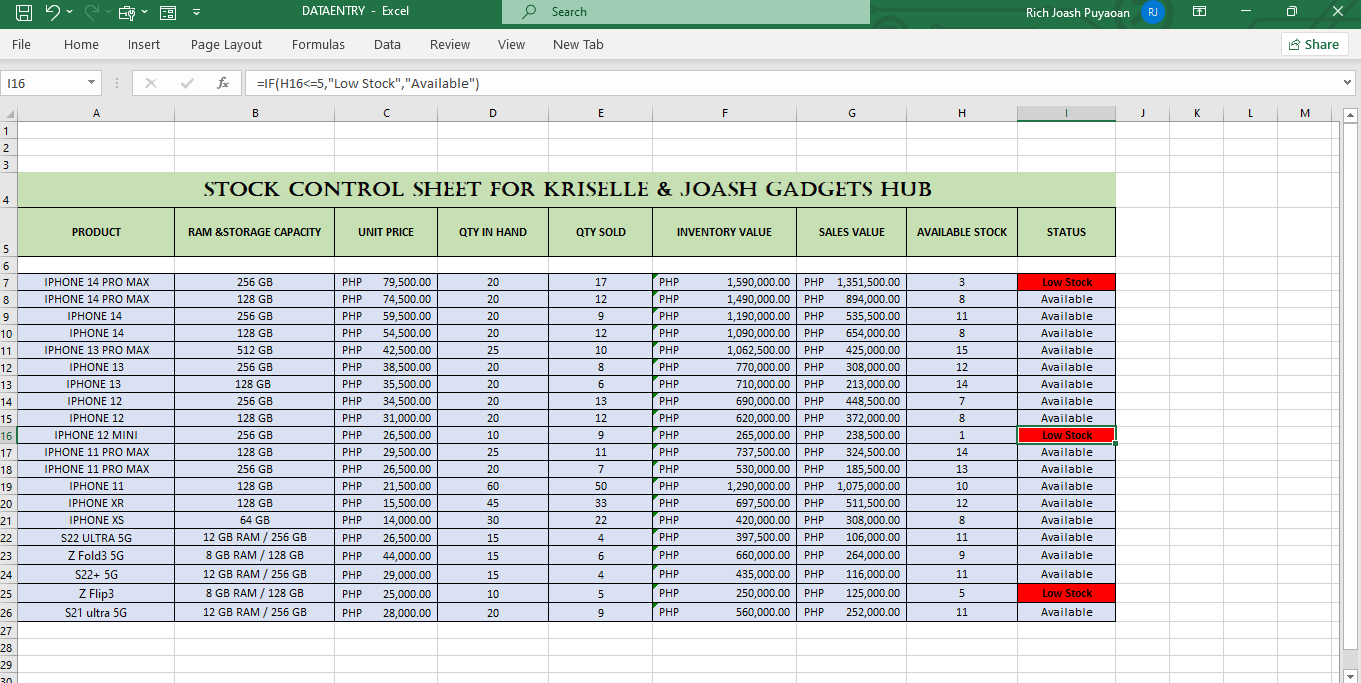
Task: Open the Page Layout tab
Action: [x=226, y=44]
